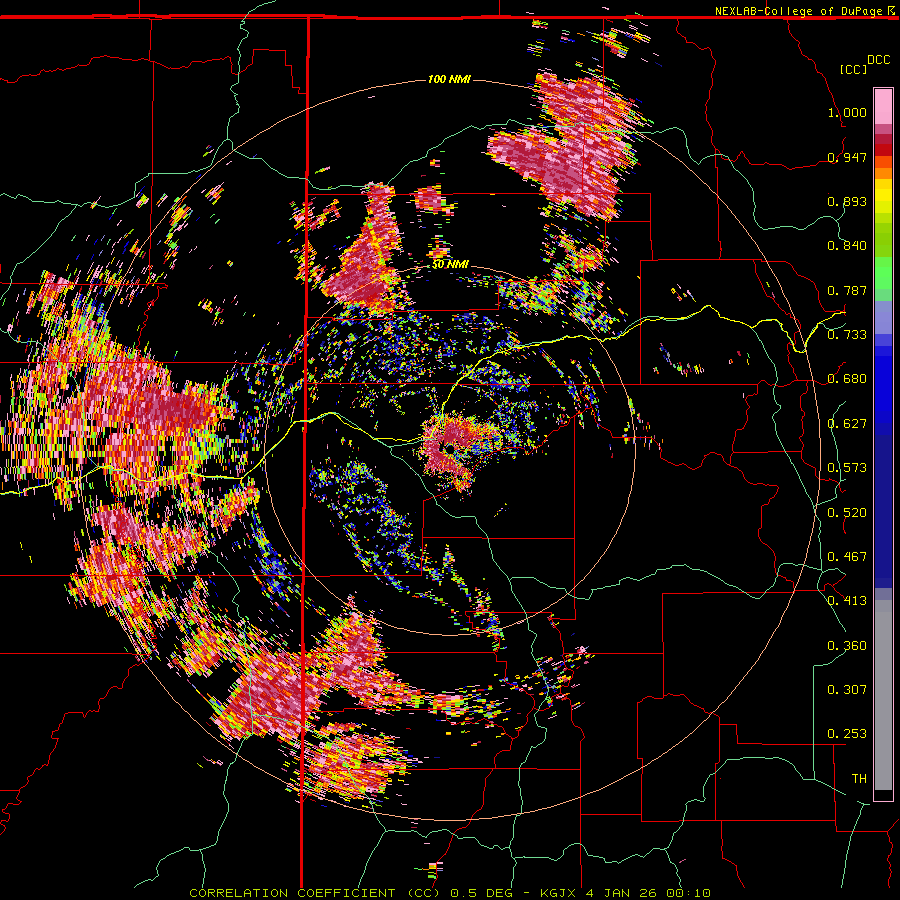Image resolution: width=900 pixels, height=900 pixels.
Task: Click the KGJX station ID in footer
Action: (x=558, y=893)
